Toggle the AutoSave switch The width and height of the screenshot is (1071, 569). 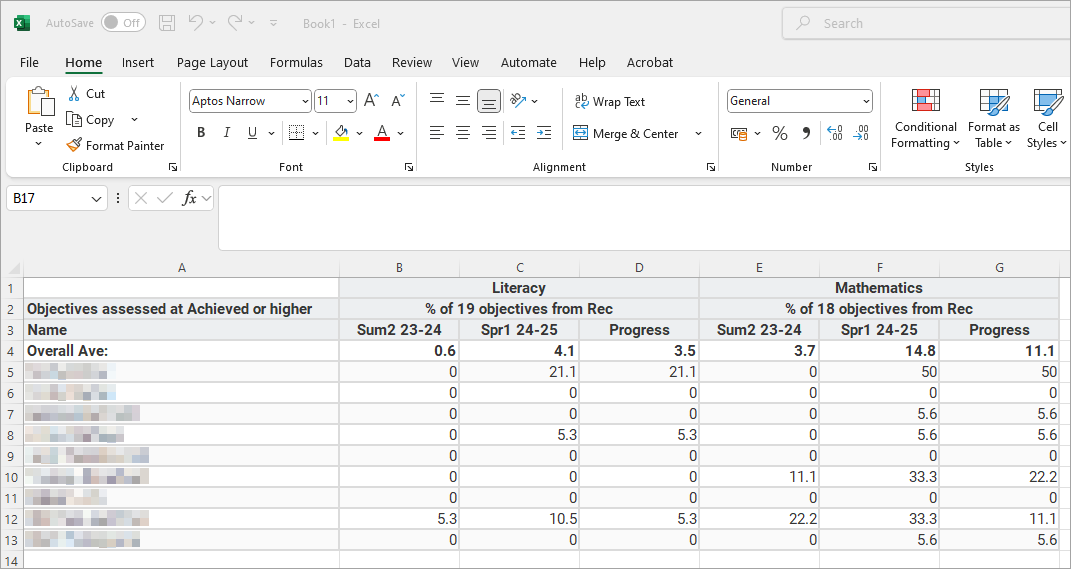(x=122, y=23)
